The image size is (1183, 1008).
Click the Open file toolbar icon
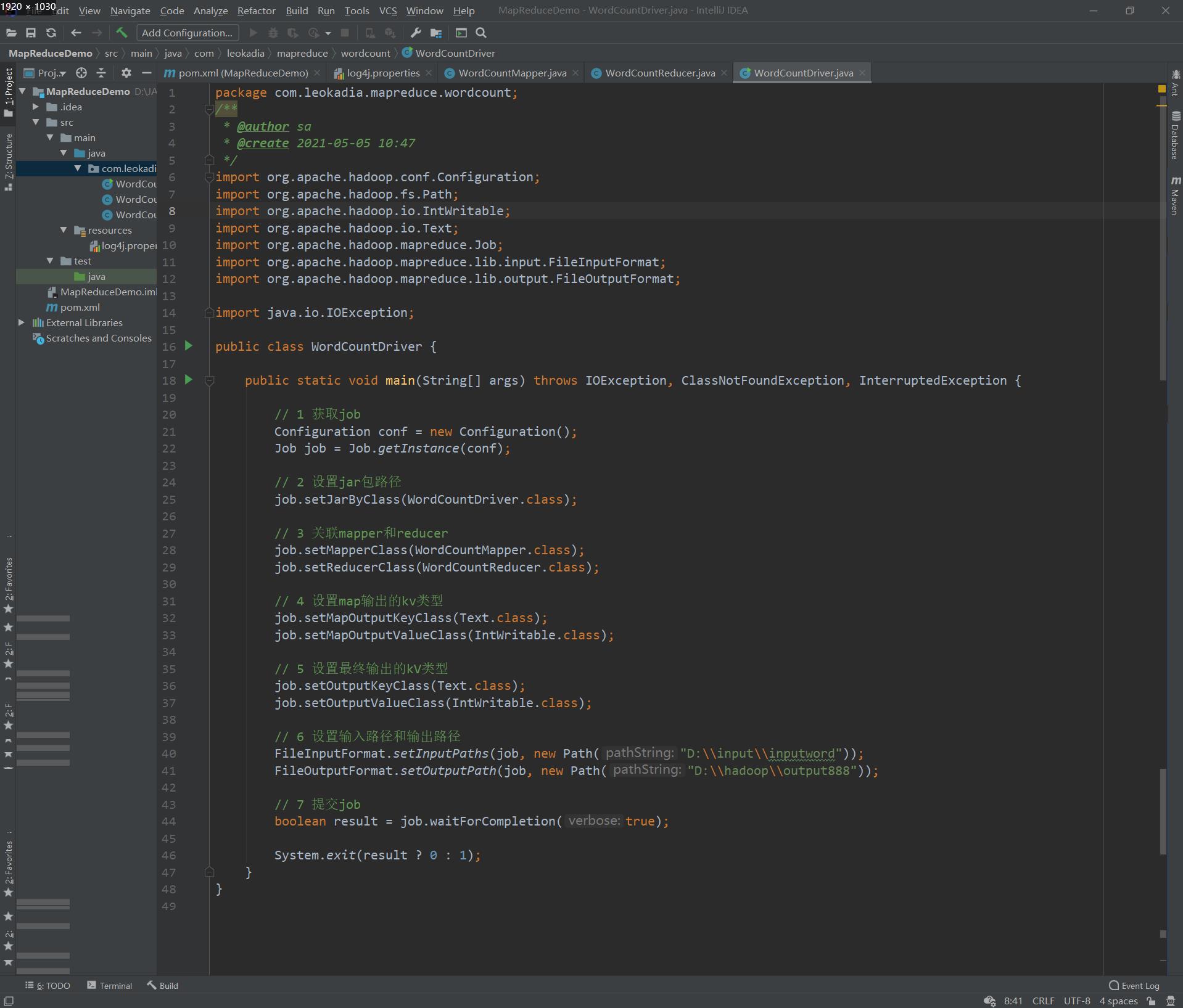coord(11,33)
